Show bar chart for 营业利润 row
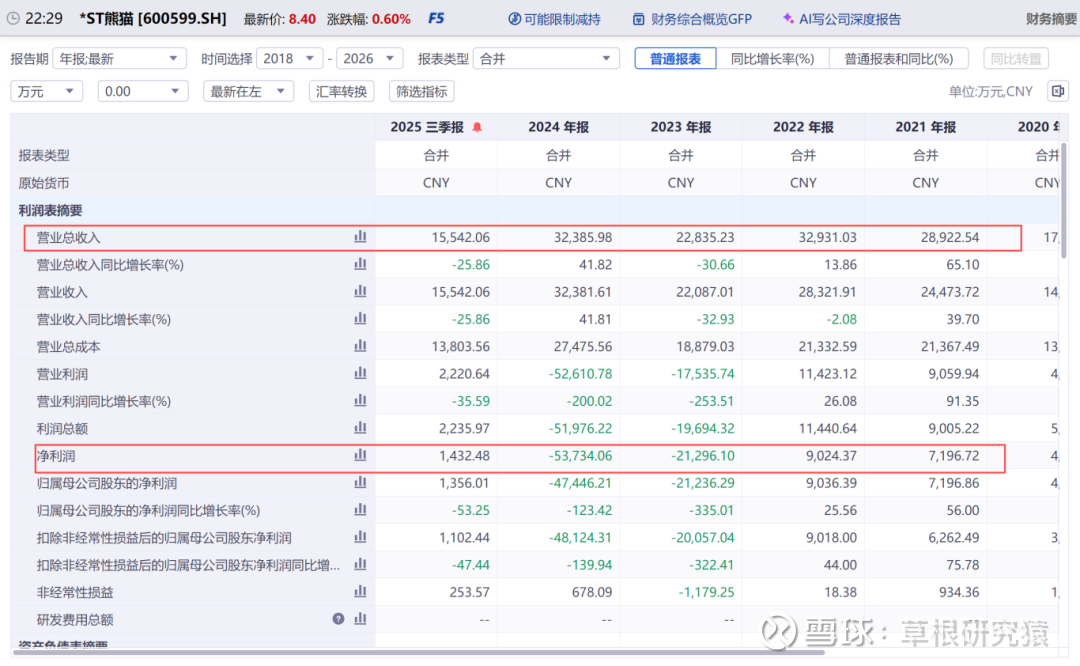1080x666 pixels. click(x=360, y=374)
